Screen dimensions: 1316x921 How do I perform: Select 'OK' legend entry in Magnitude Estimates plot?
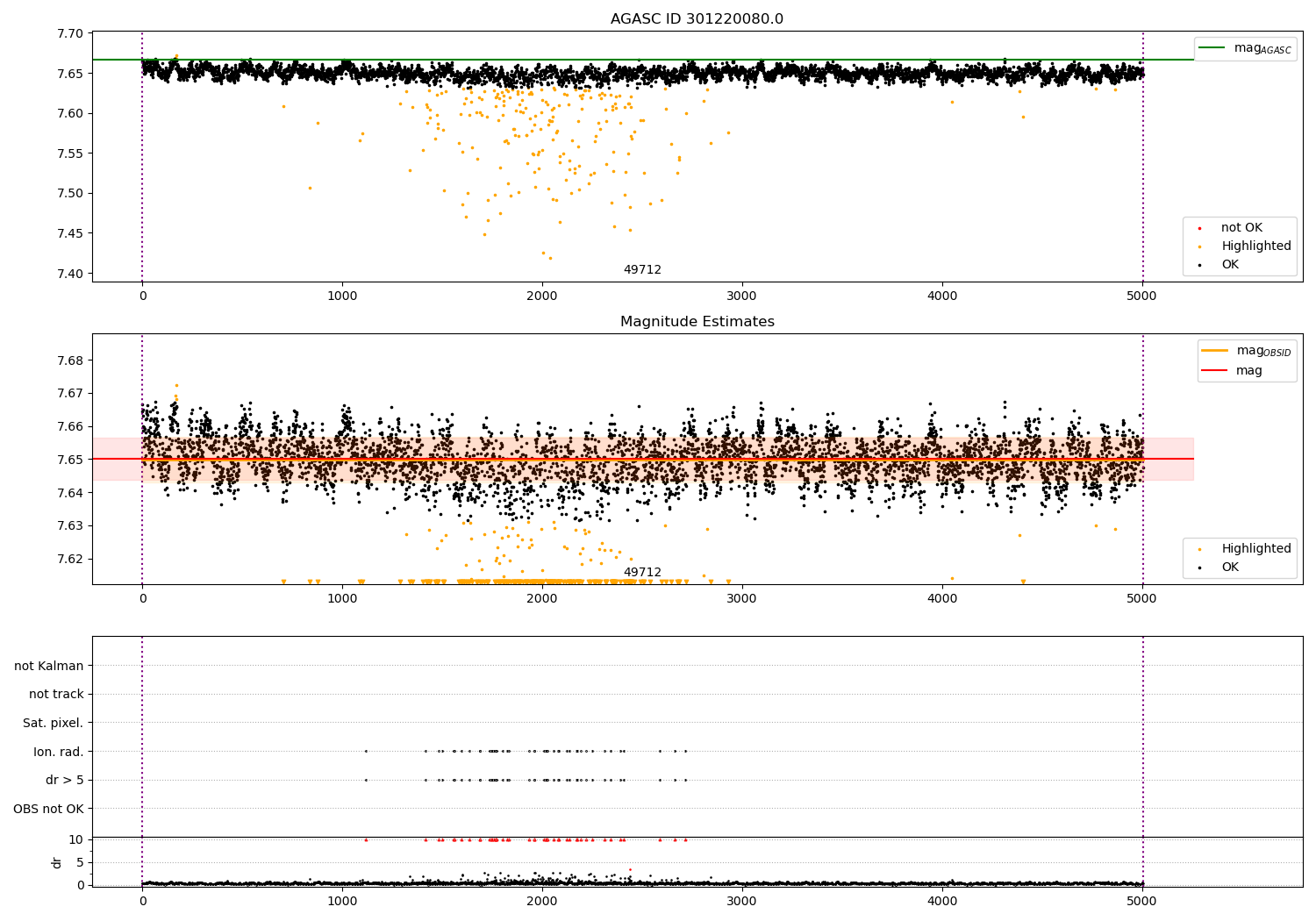1230,568
